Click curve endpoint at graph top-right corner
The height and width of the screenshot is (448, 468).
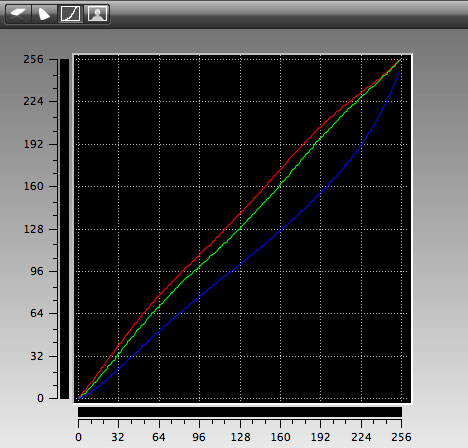tap(401, 59)
